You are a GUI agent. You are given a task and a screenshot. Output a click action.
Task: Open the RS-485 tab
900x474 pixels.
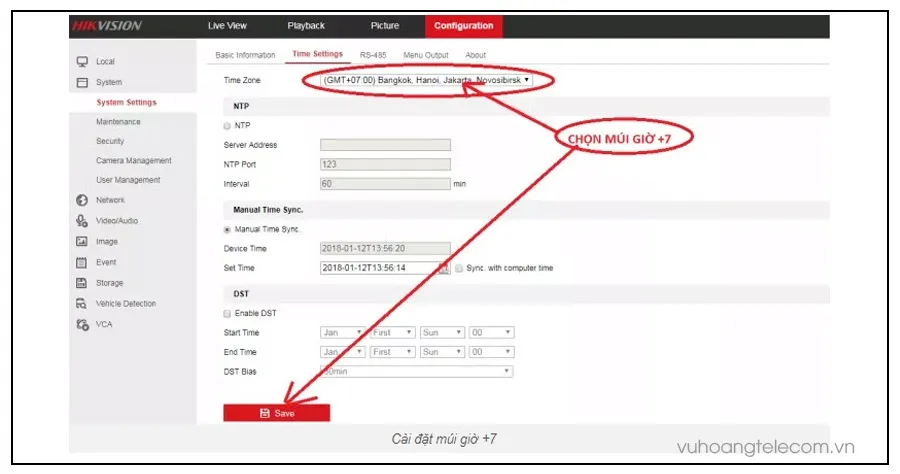pyautogui.click(x=373, y=55)
